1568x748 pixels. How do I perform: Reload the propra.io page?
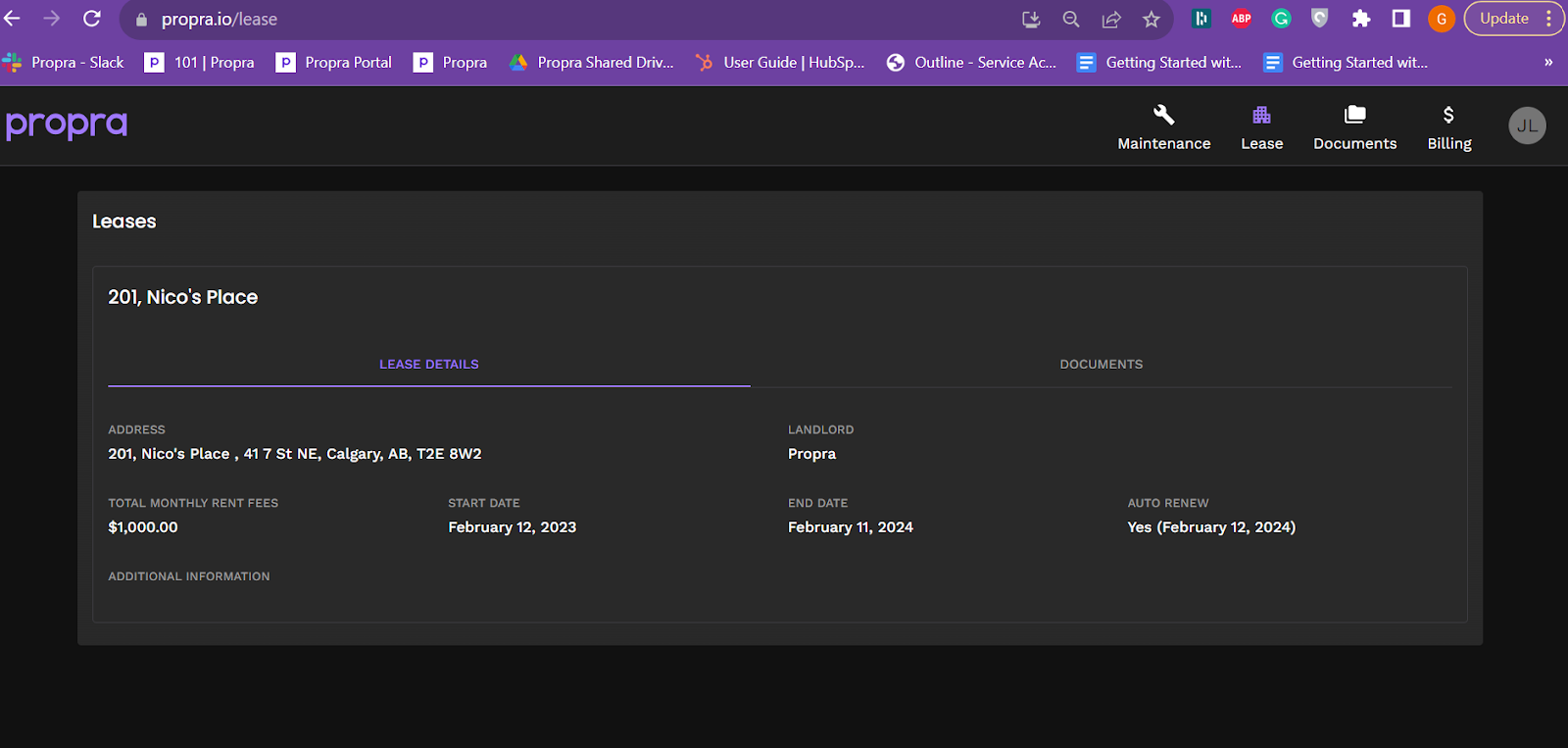92,19
